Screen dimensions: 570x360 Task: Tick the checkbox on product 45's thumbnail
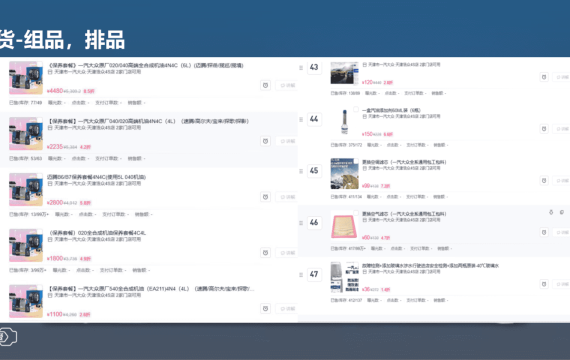356,161
